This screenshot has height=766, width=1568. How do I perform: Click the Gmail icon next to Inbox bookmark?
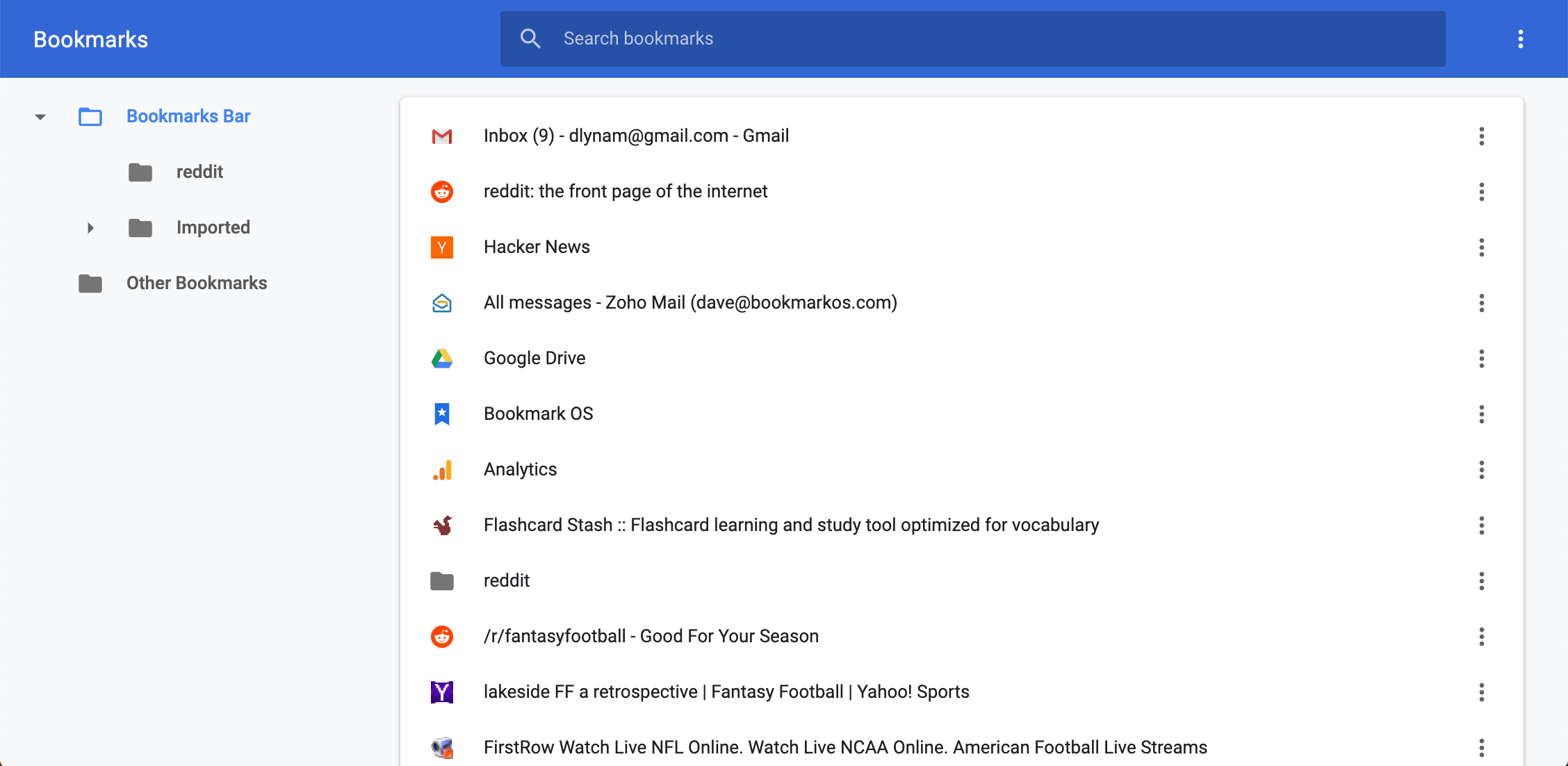[x=442, y=136]
